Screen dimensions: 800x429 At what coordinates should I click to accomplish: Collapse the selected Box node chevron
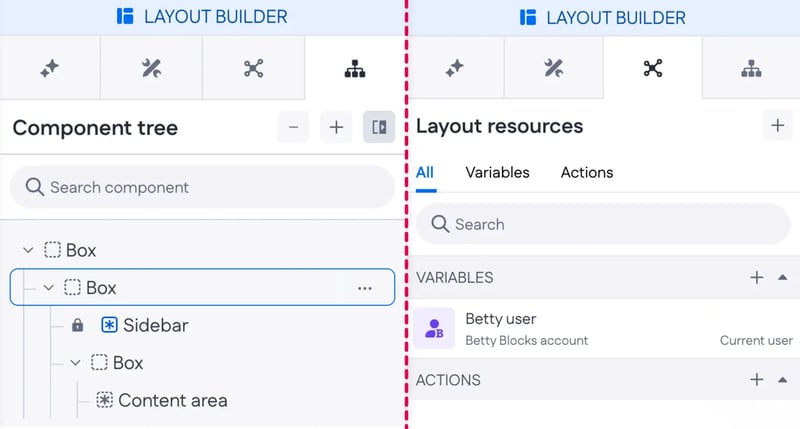pyautogui.click(x=48, y=288)
